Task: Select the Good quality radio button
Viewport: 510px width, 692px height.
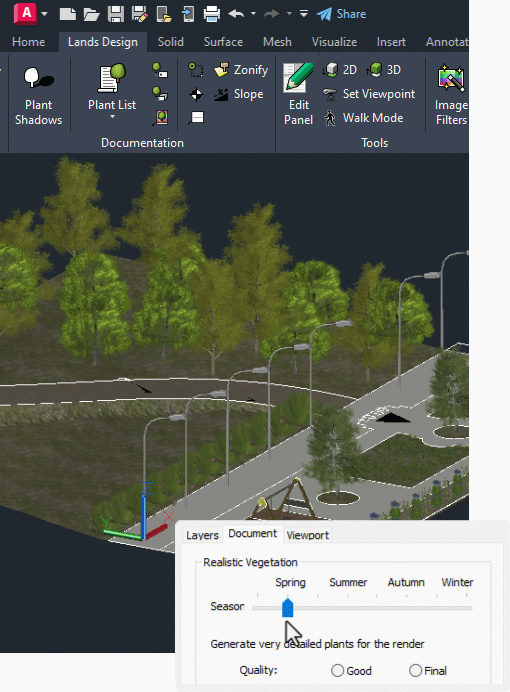Action: click(x=338, y=670)
